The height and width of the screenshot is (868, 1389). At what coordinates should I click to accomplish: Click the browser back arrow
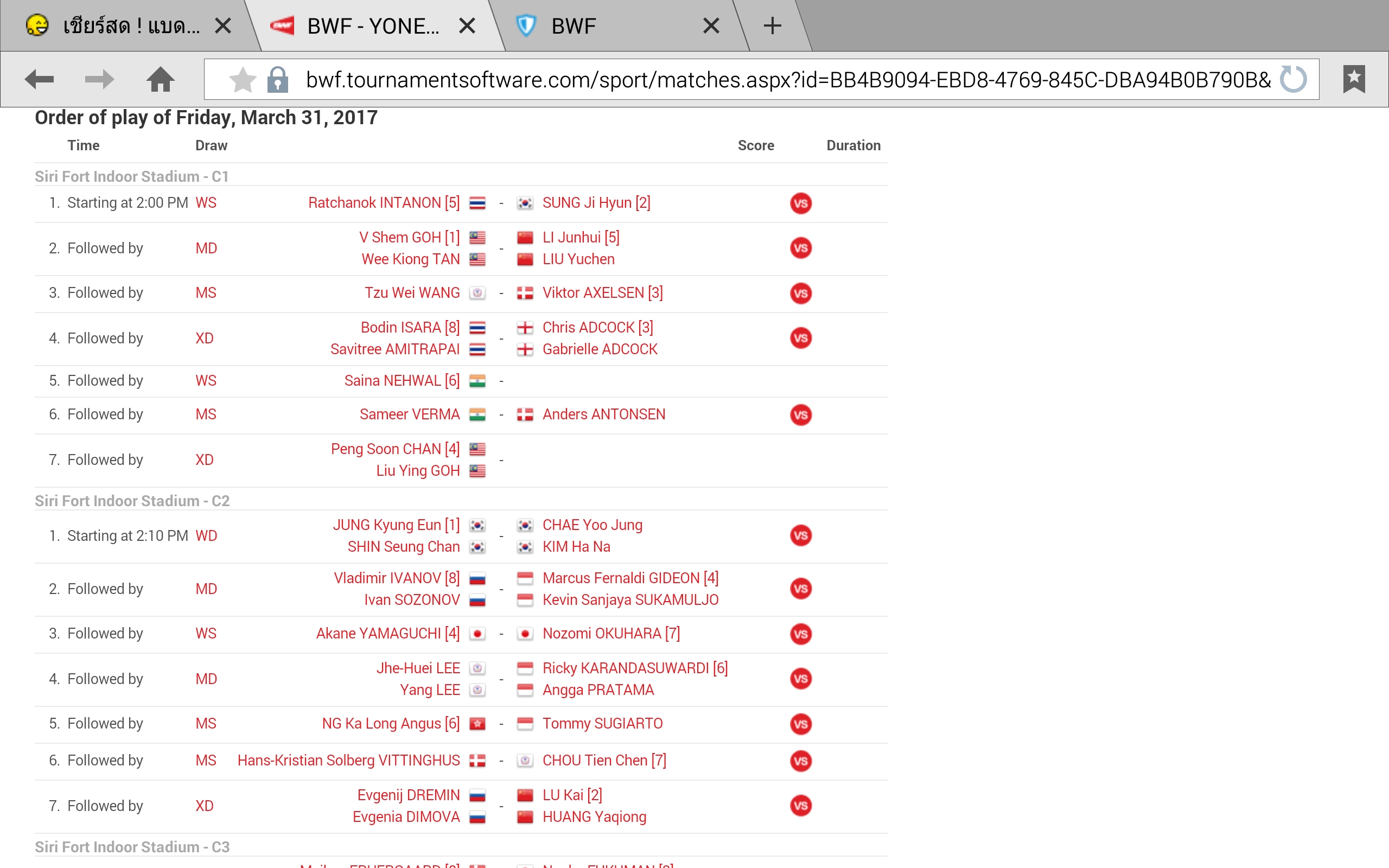pyautogui.click(x=40, y=79)
